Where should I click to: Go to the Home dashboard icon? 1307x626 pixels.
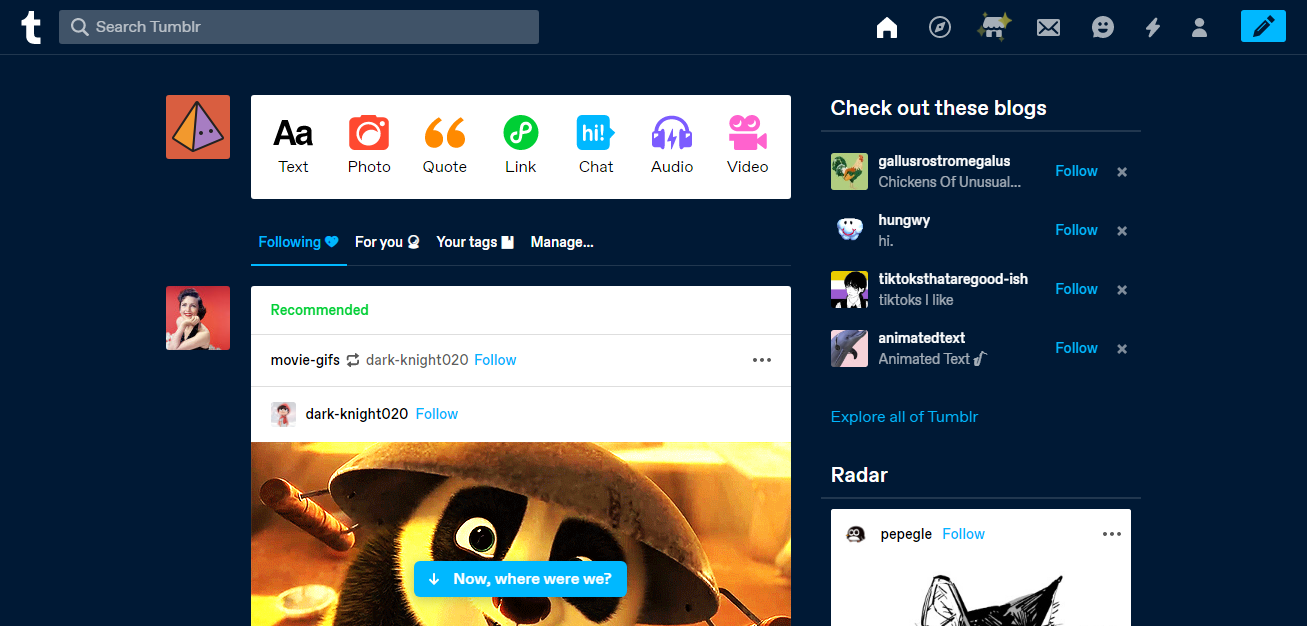tap(887, 28)
